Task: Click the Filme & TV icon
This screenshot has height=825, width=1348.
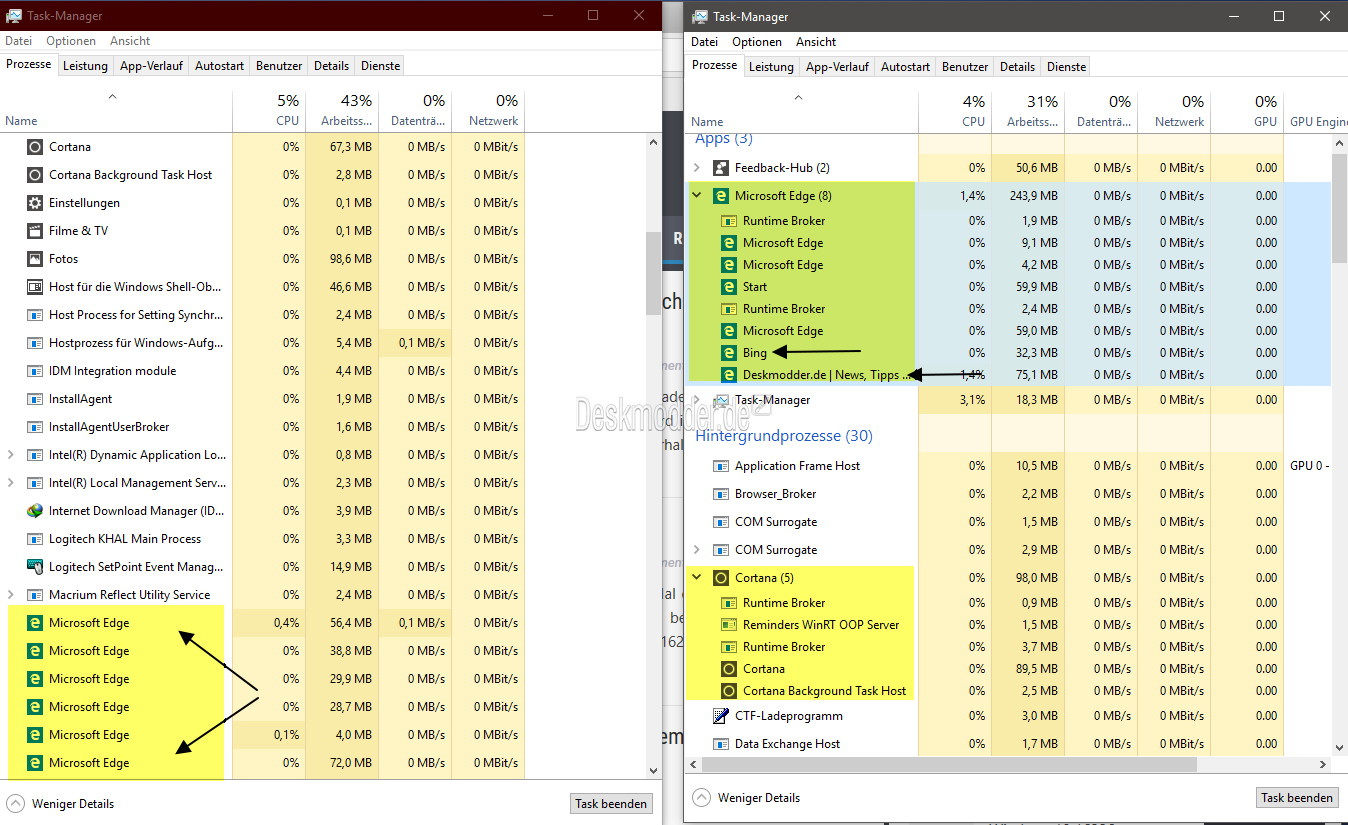Action: click(x=35, y=231)
